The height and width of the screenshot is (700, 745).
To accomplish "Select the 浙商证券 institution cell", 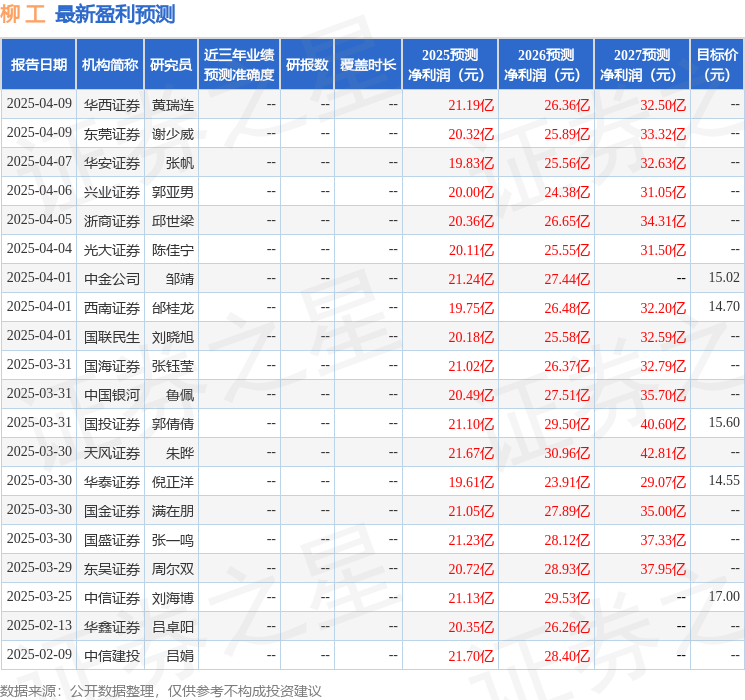I will tap(112, 221).
